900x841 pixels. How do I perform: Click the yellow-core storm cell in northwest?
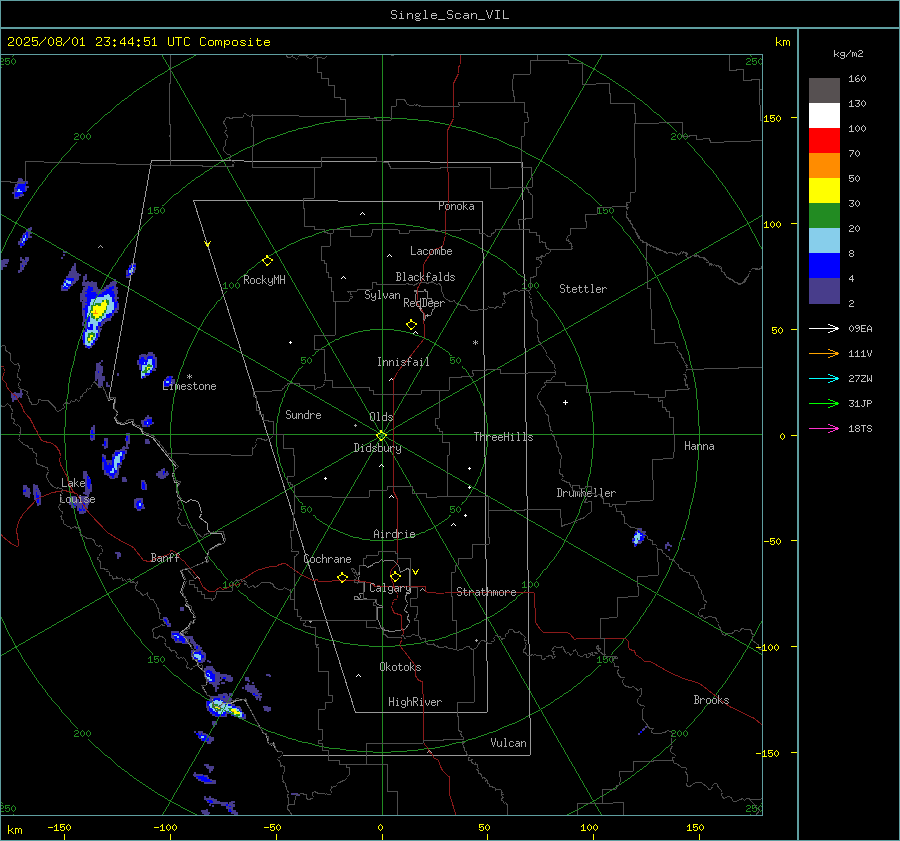click(99, 312)
